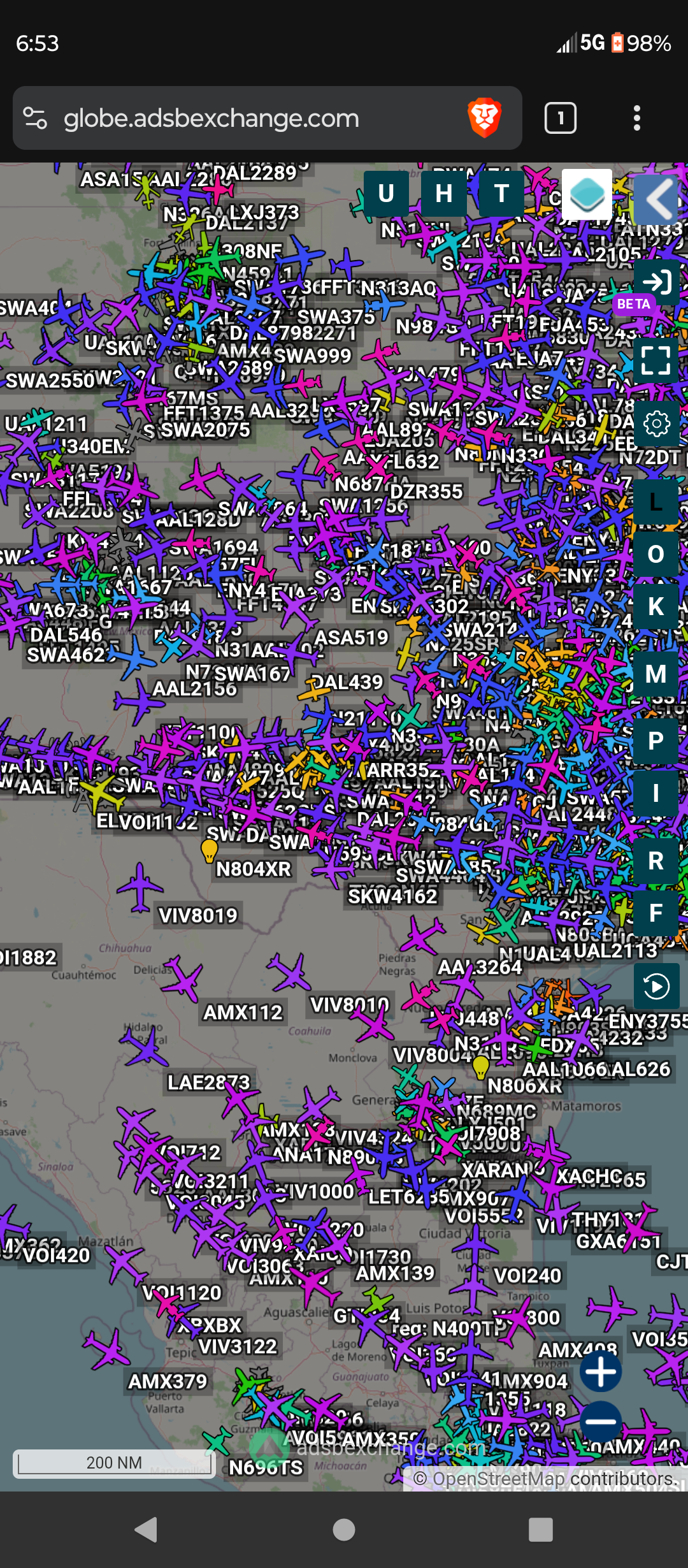The image size is (688, 1568).
Task: Toggle the R button on right panel
Action: (656, 861)
